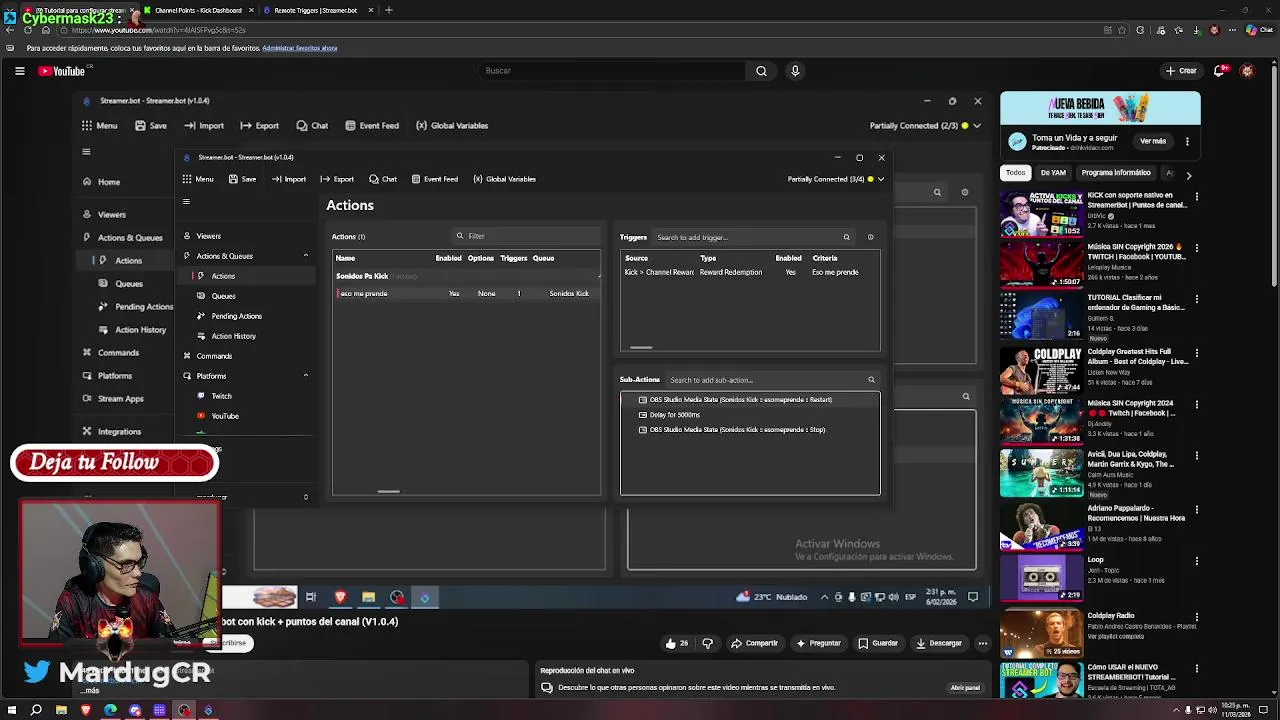Open more actions ellipsis below video
The height and width of the screenshot is (720, 1280).
click(x=983, y=643)
